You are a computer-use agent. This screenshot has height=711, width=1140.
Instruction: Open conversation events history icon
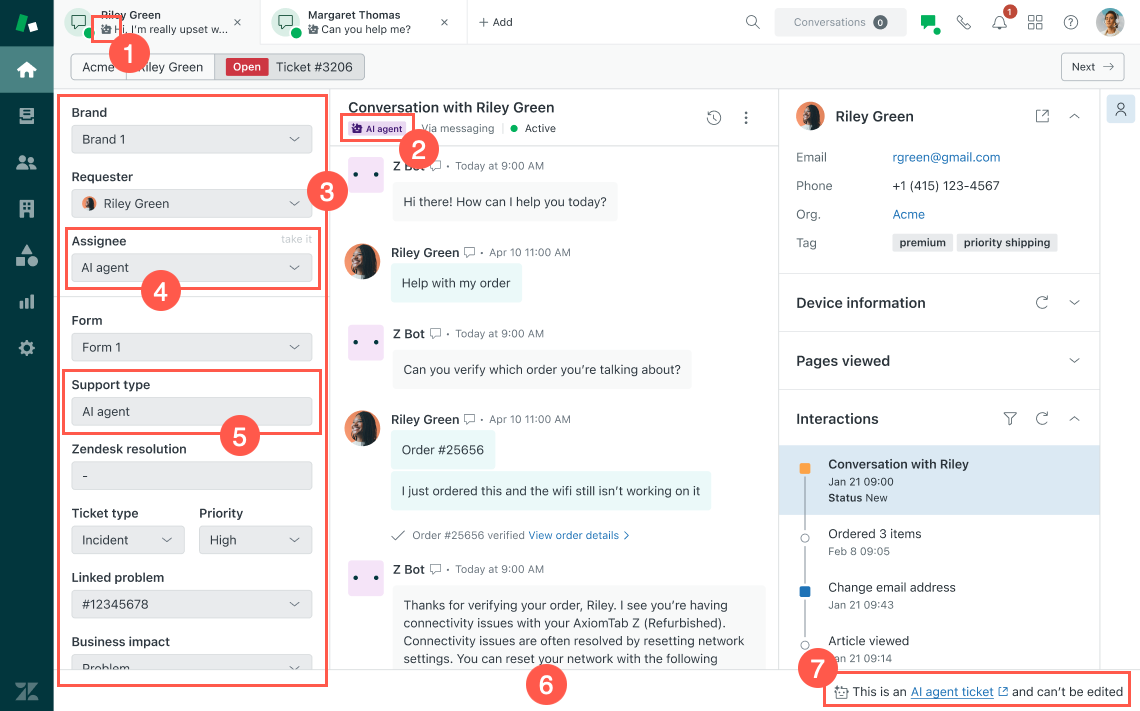click(x=713, y=118)
